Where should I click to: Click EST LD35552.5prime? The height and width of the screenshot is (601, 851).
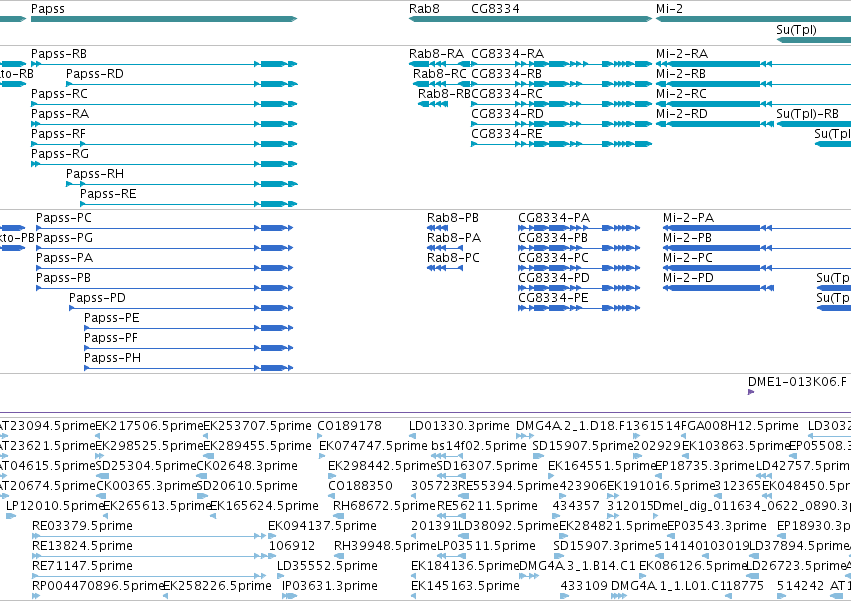click(x=327, y=566)
